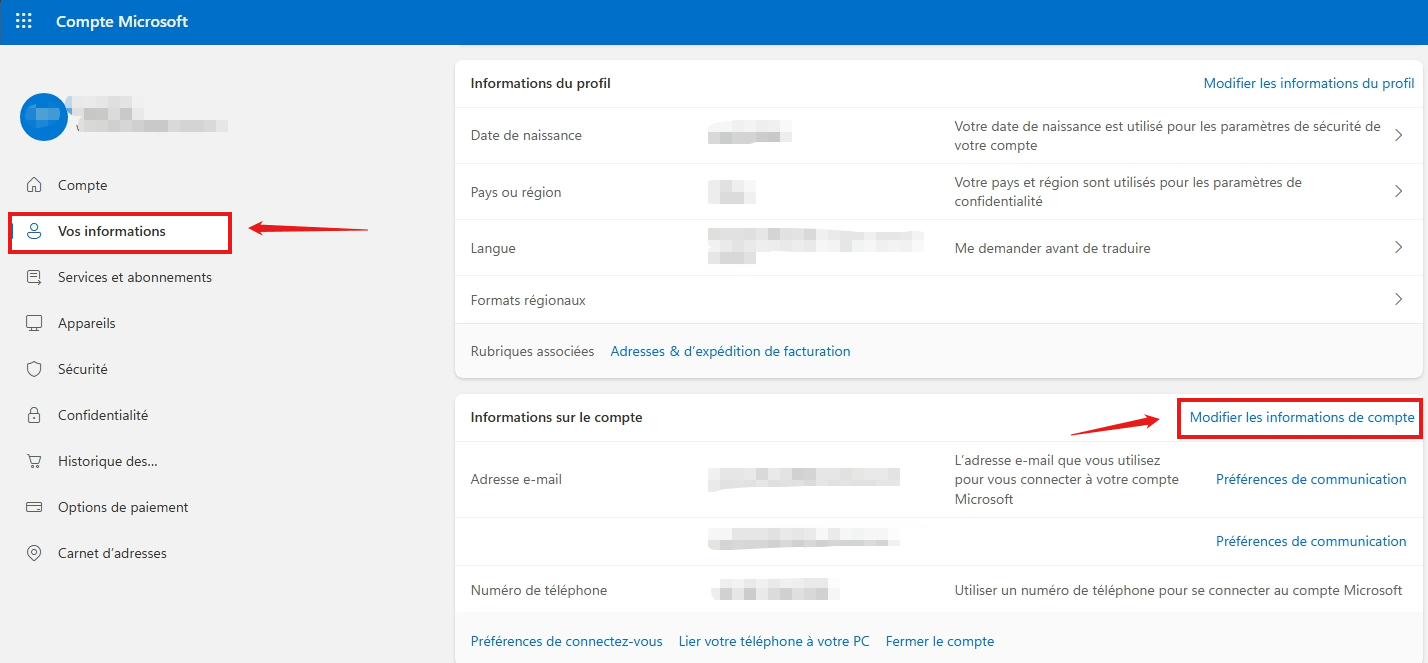Click the Vos informations person icon
This screenshot has width=1428, height=663.
34,231
